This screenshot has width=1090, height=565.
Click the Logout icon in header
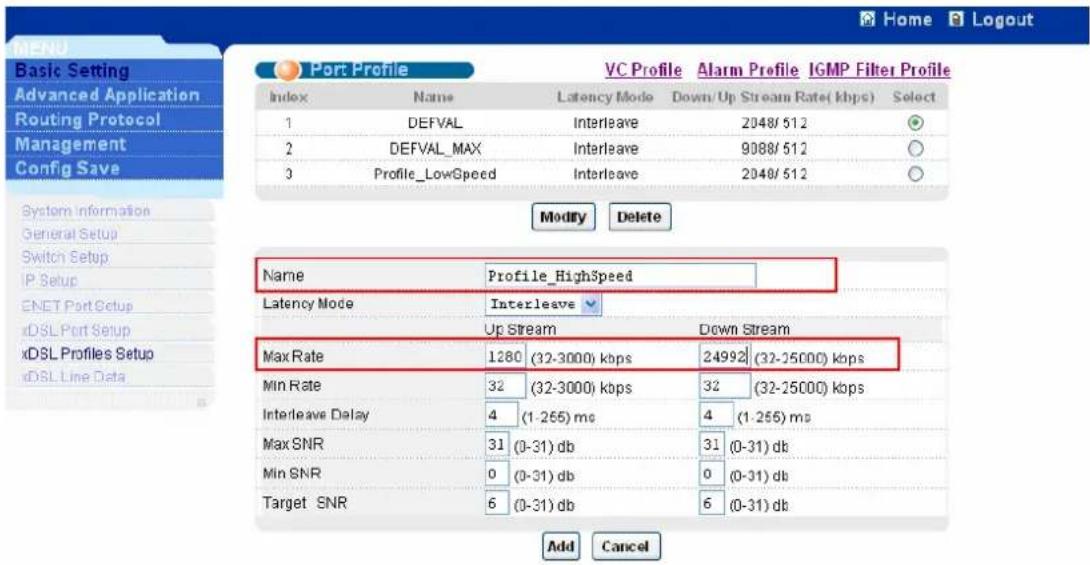click(957, 19)
